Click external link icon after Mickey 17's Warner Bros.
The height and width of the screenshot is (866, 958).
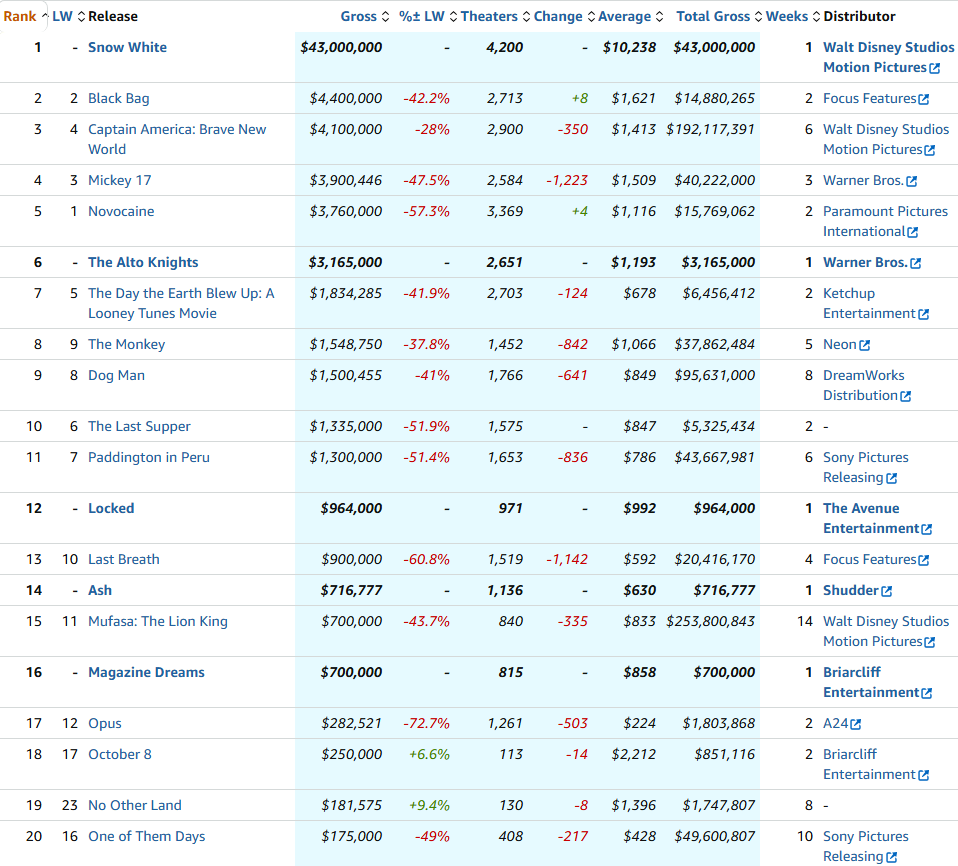[x=911, y=181]
